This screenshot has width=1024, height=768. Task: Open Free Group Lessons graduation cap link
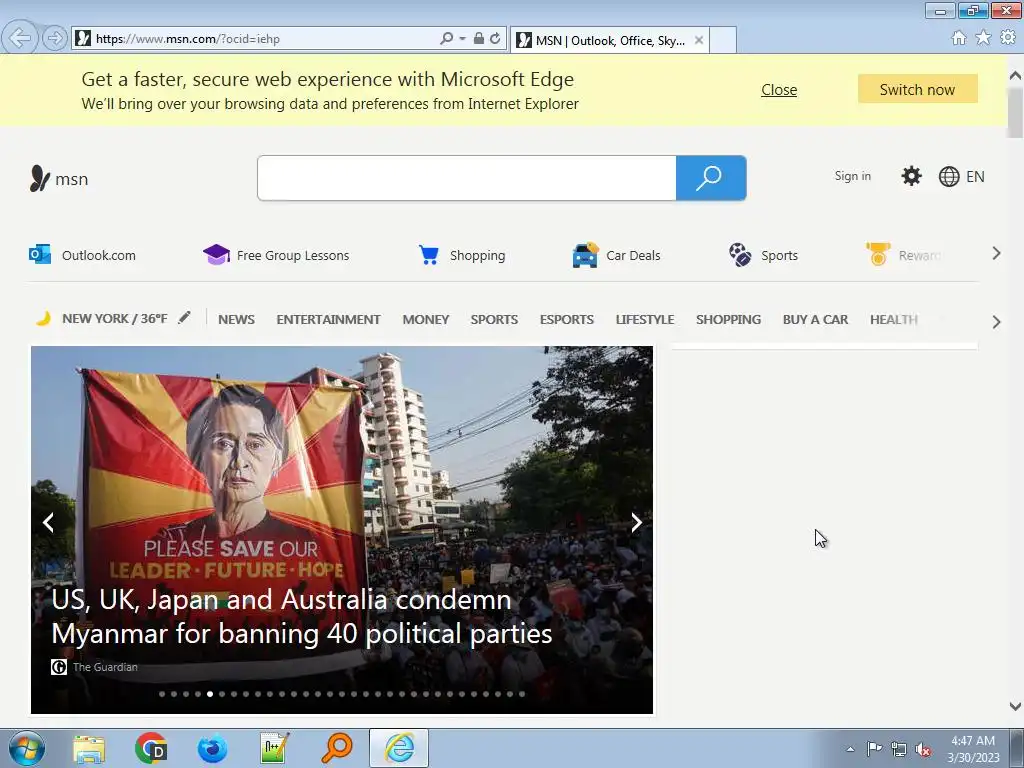click(276, 255)
